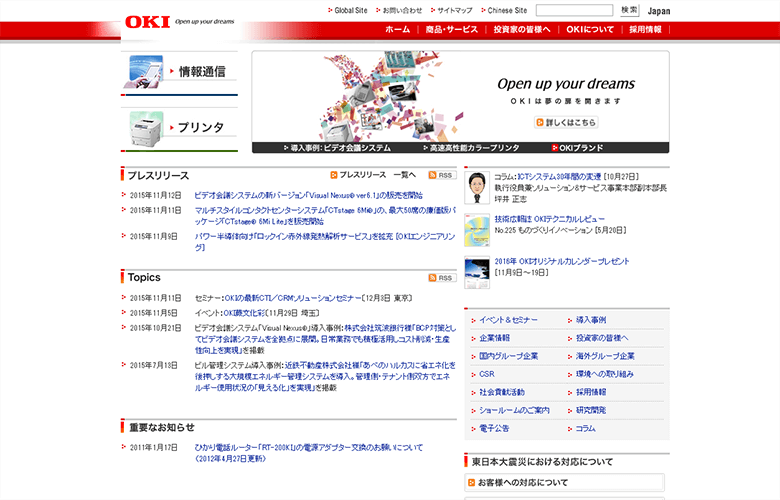The image size is (780, 500).
Task: Click the 情報通信 category label
Action: [202, 72]
